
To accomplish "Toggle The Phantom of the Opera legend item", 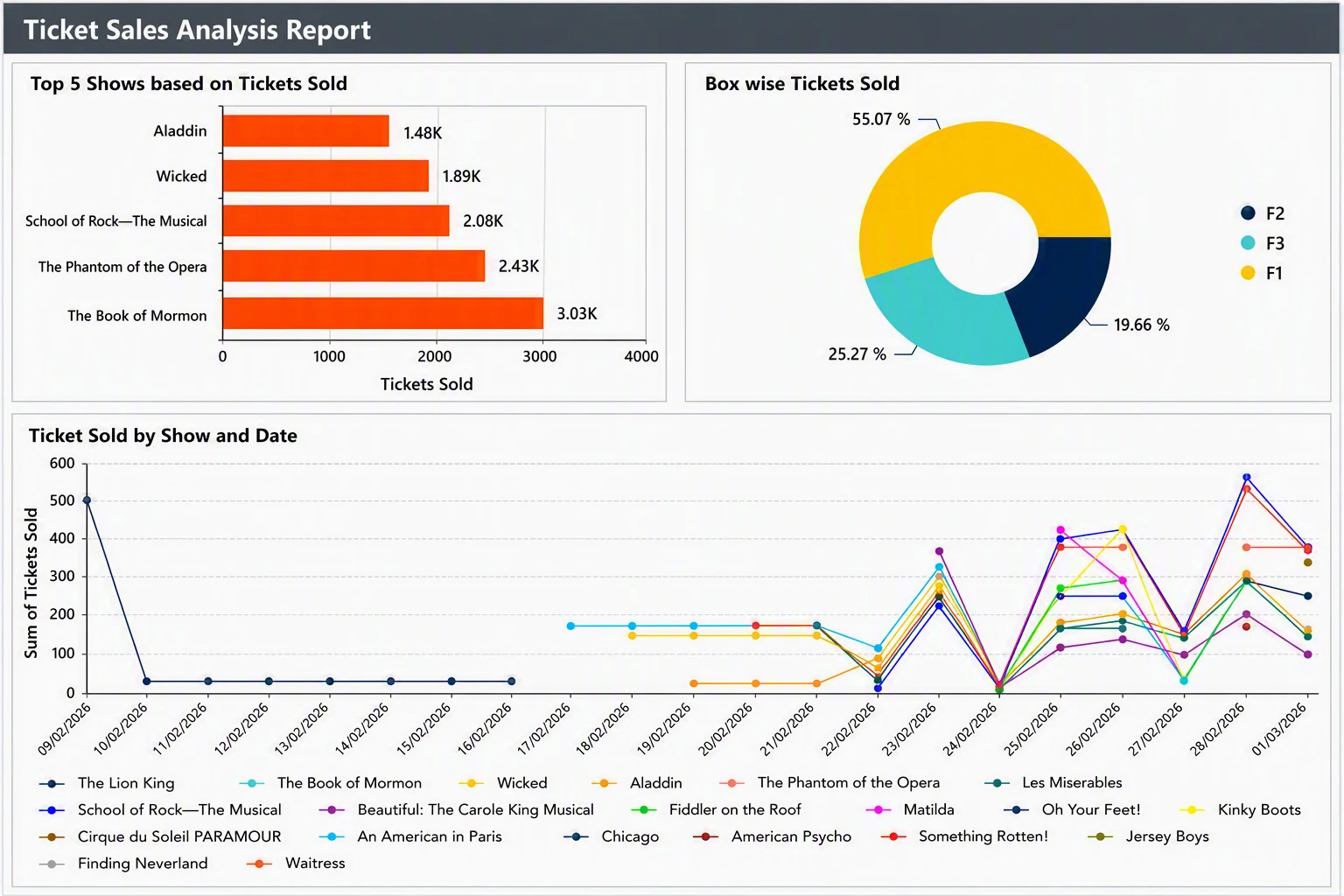I will pyautogui.click(x=829, y=783).
